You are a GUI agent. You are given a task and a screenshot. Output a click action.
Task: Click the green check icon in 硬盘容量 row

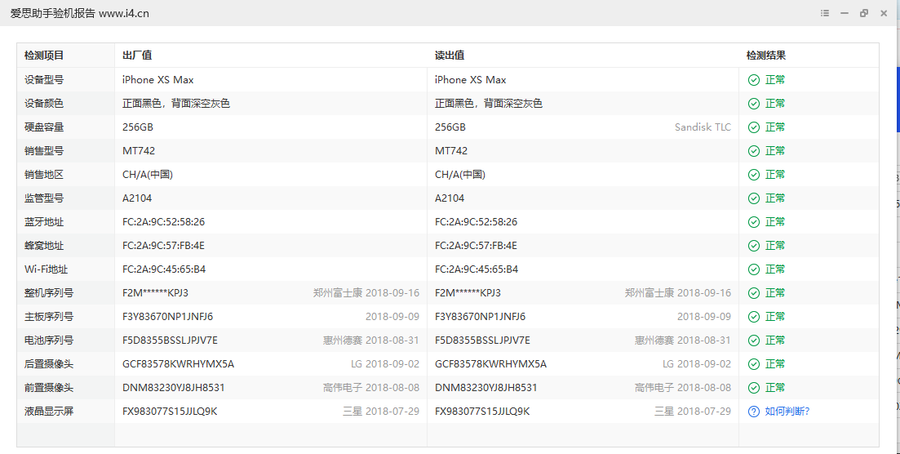(754, 127)
